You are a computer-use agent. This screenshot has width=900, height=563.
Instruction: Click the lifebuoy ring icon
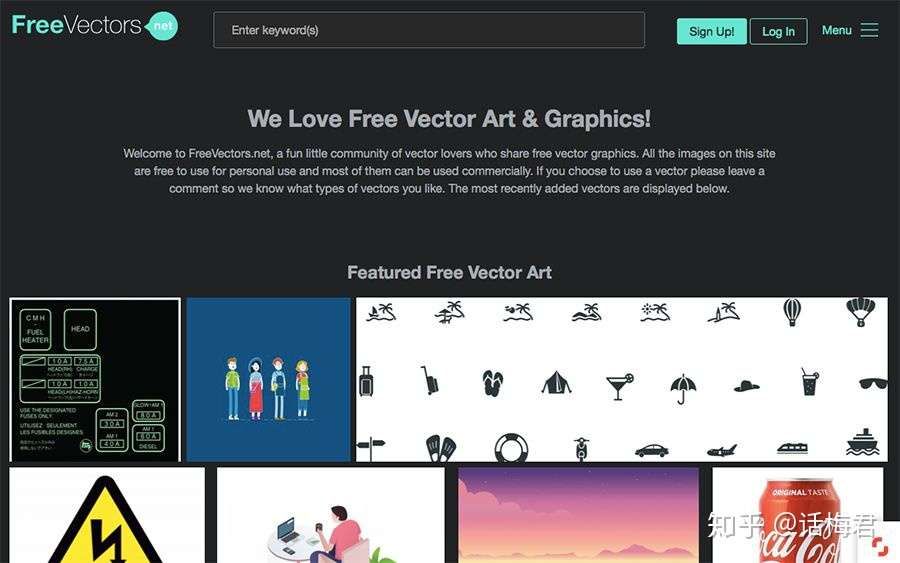[511, 448]
